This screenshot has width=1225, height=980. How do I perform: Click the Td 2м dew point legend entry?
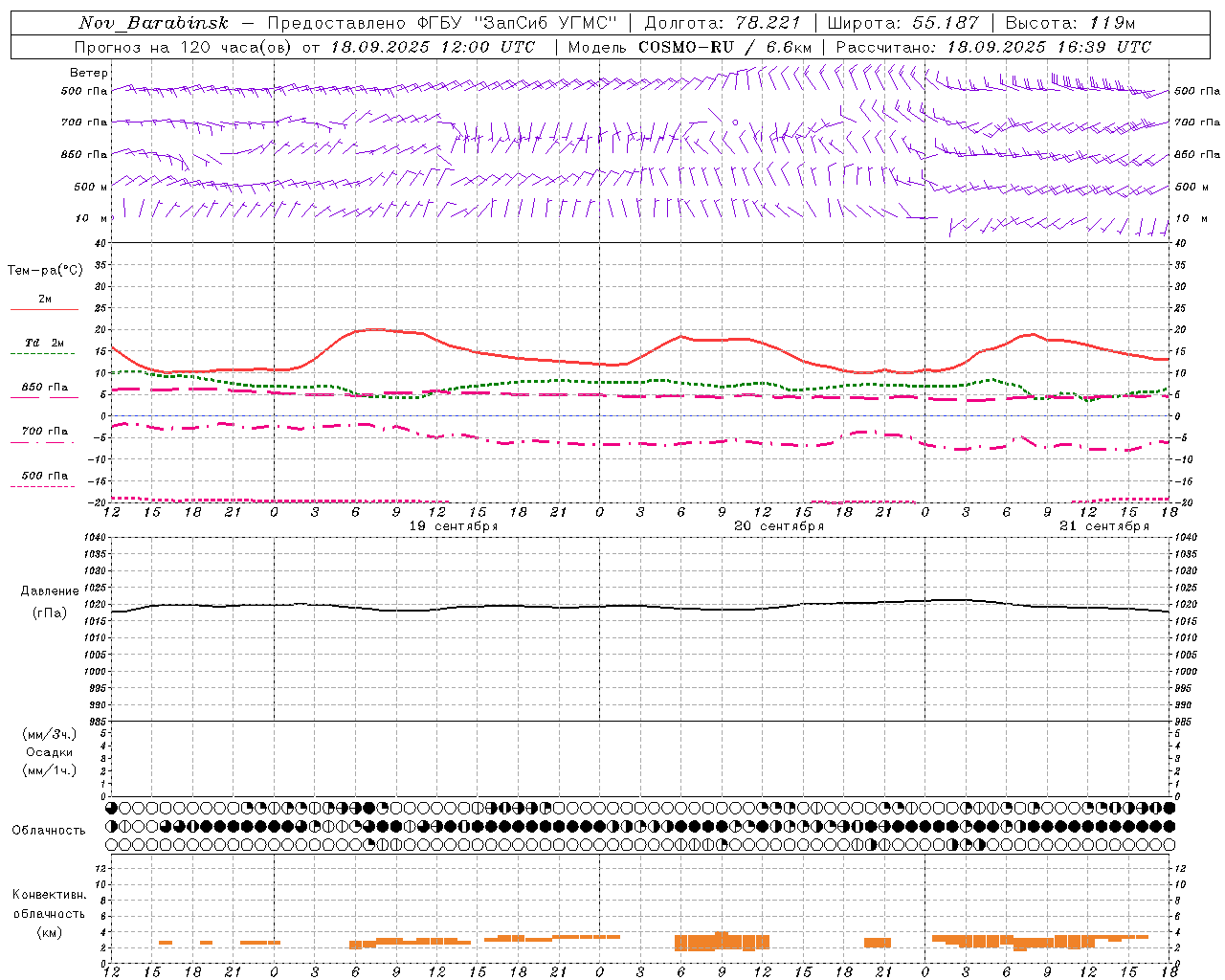pos(45,343)
